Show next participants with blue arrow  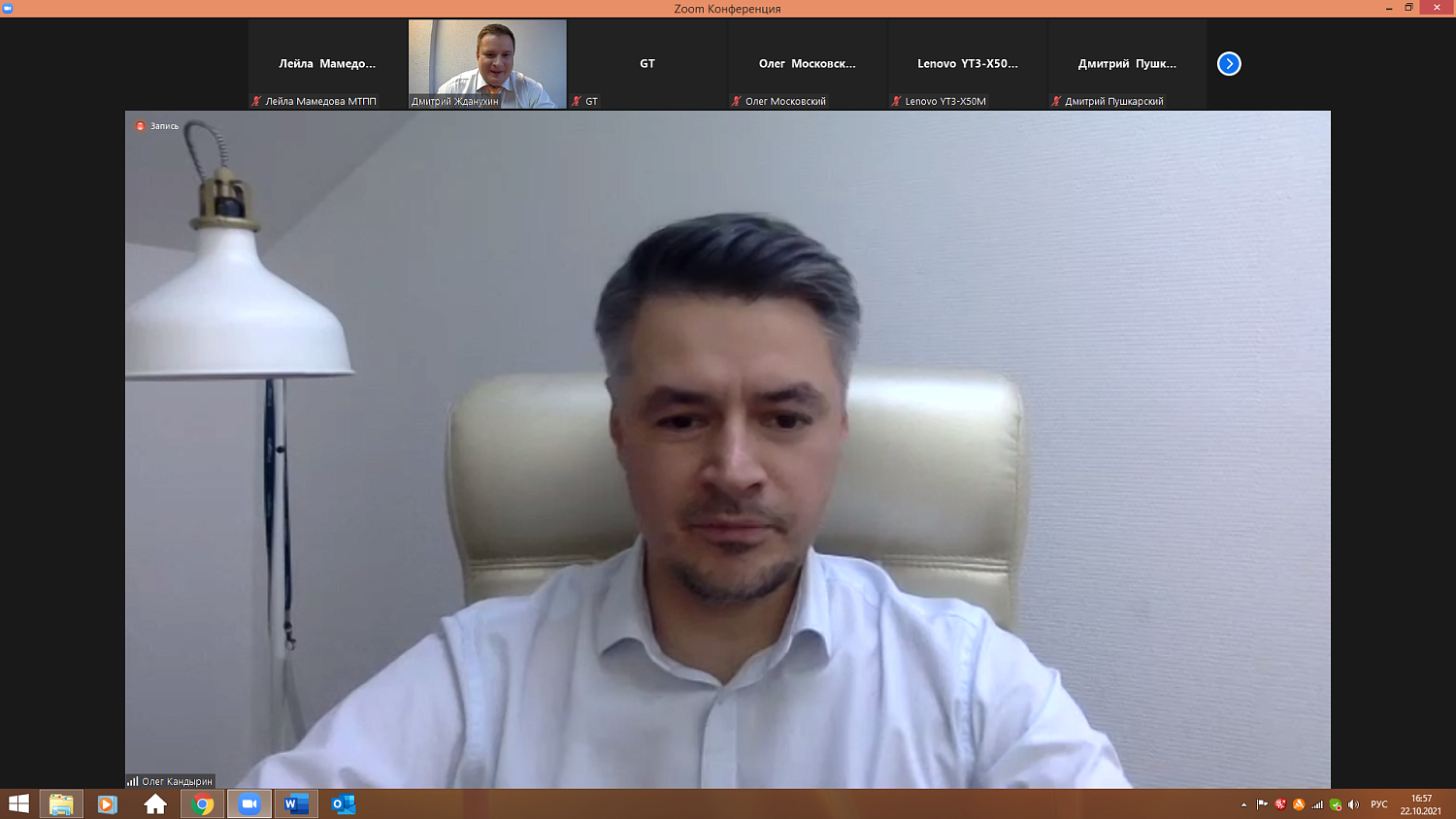point(1229,64)
